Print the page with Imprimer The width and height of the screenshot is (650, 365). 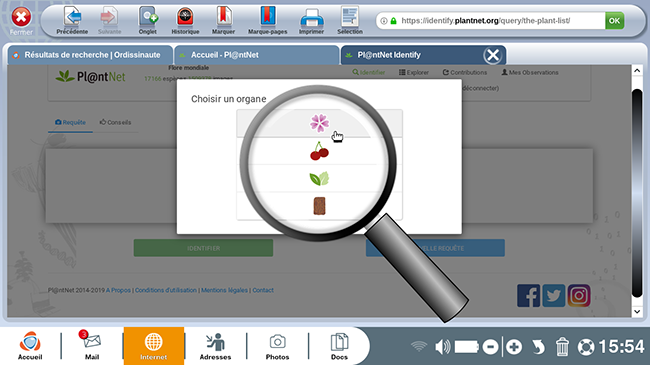[x=311, y=21]
